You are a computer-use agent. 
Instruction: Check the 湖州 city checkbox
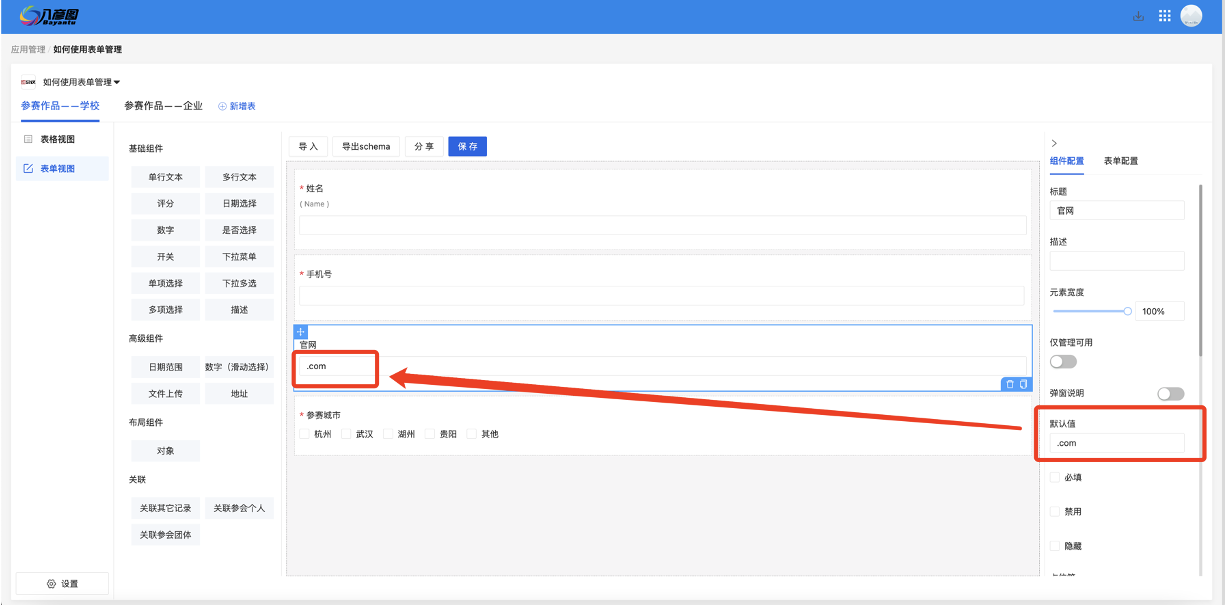pyautogui.click(x=388, y=434)
